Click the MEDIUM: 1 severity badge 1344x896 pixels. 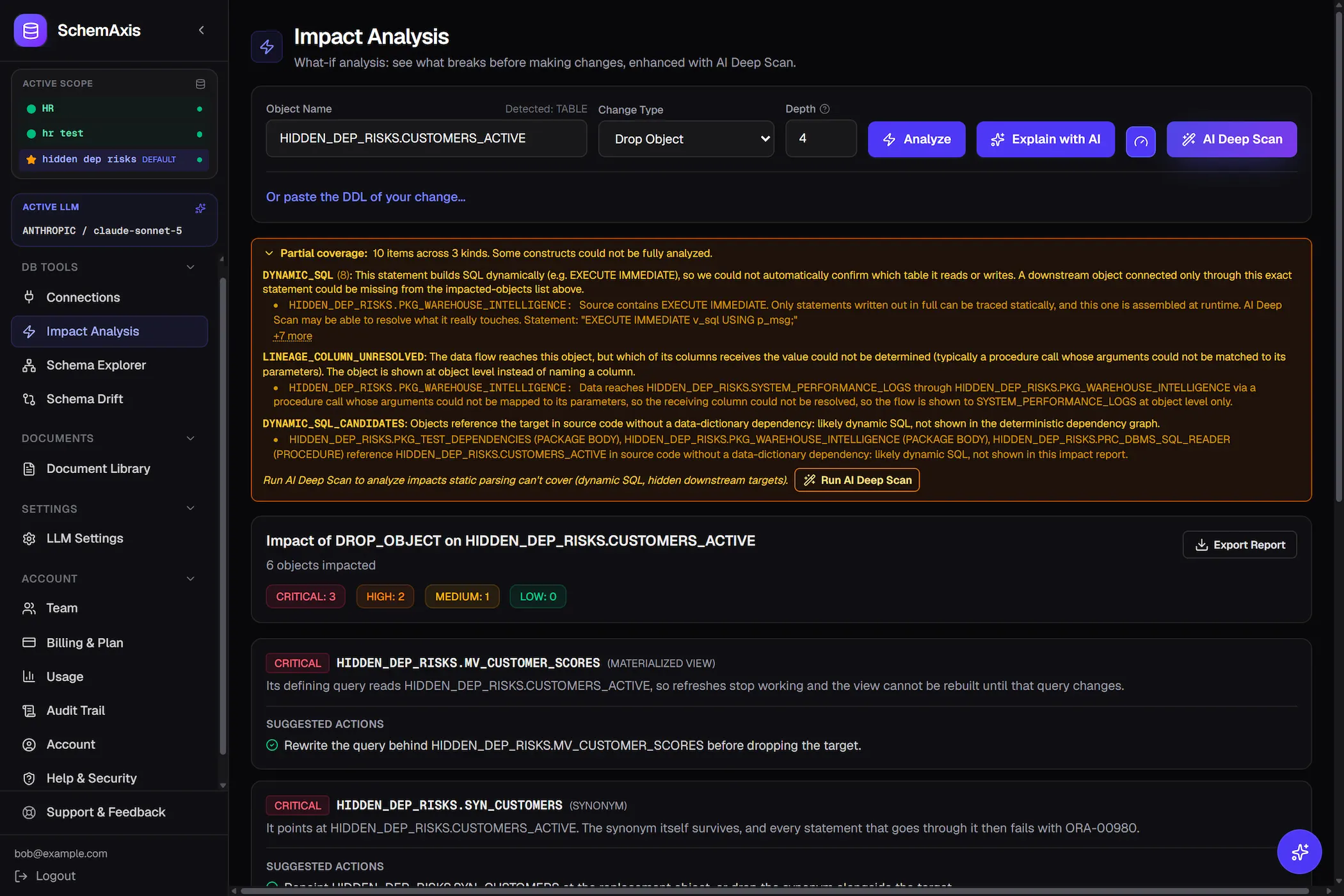(462, 596)
